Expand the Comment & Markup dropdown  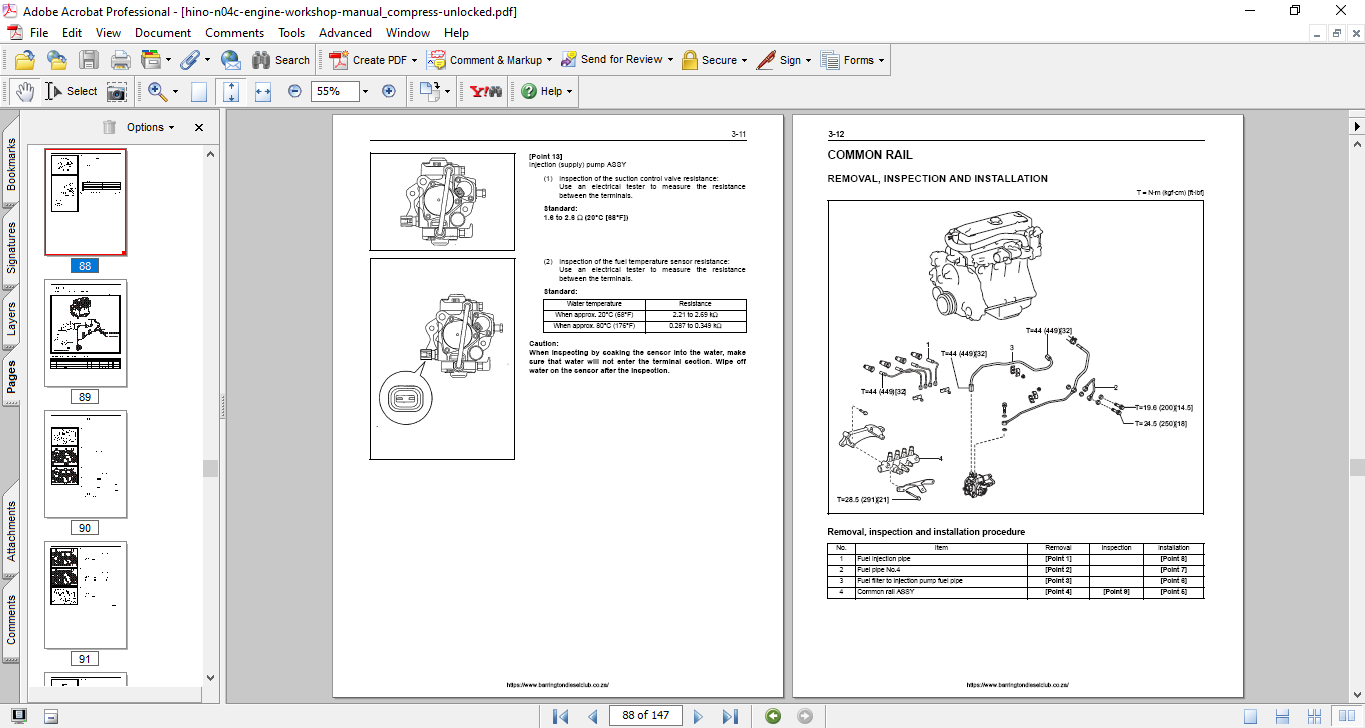coord(551,60)
